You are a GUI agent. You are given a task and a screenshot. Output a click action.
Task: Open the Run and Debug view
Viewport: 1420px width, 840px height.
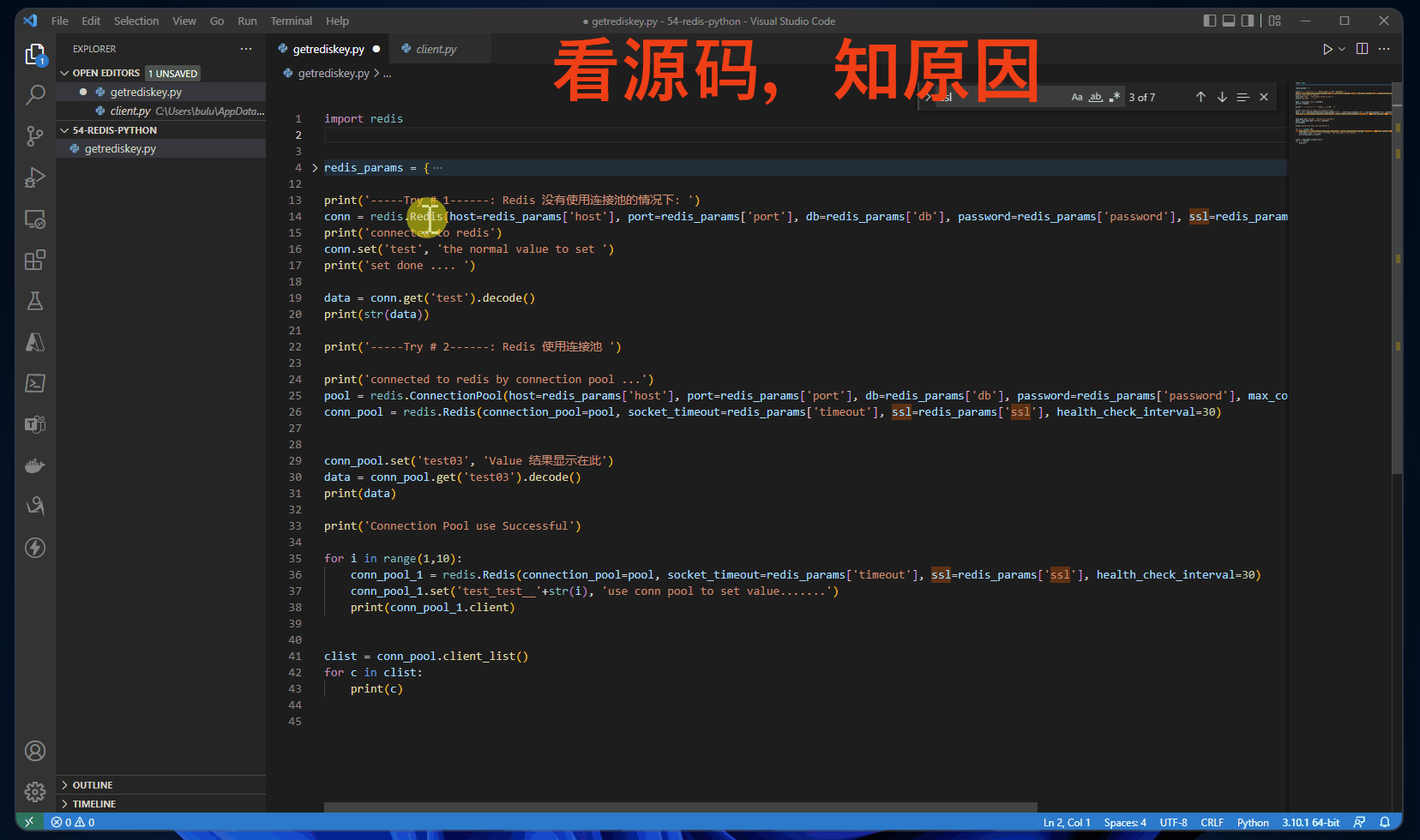(35, 177)
